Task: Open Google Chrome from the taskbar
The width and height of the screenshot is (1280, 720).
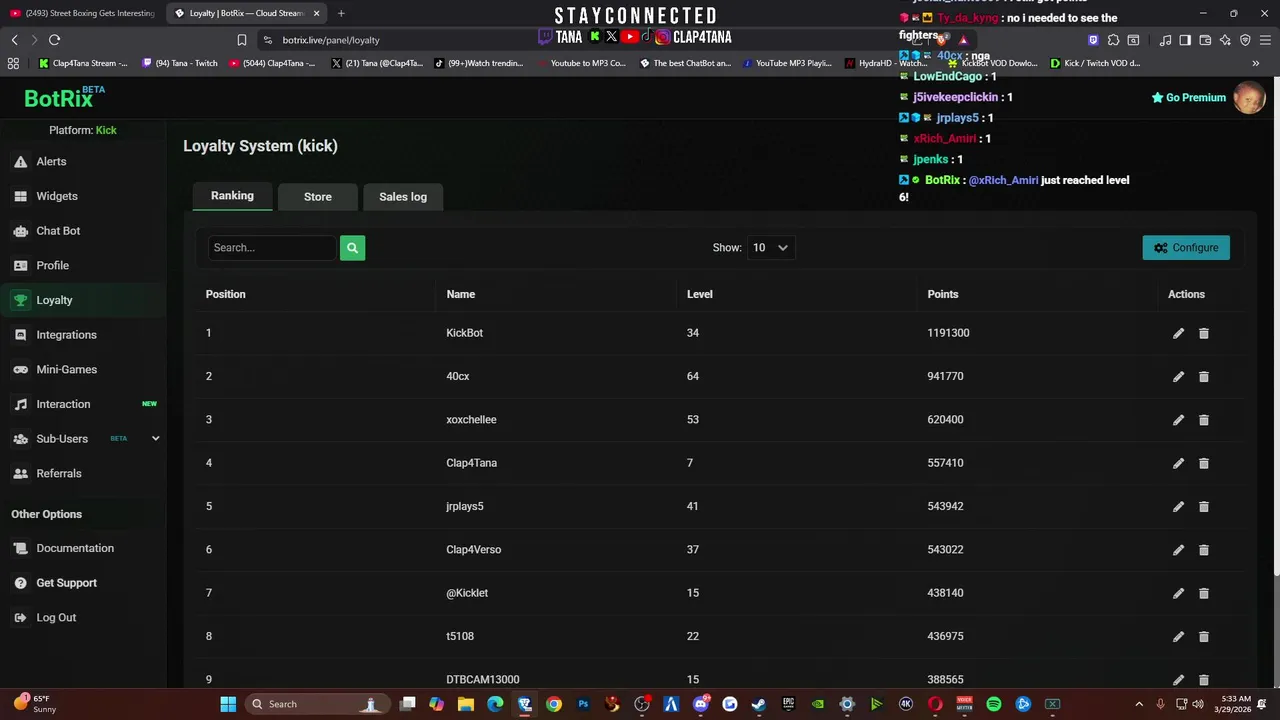Action: 554,704
